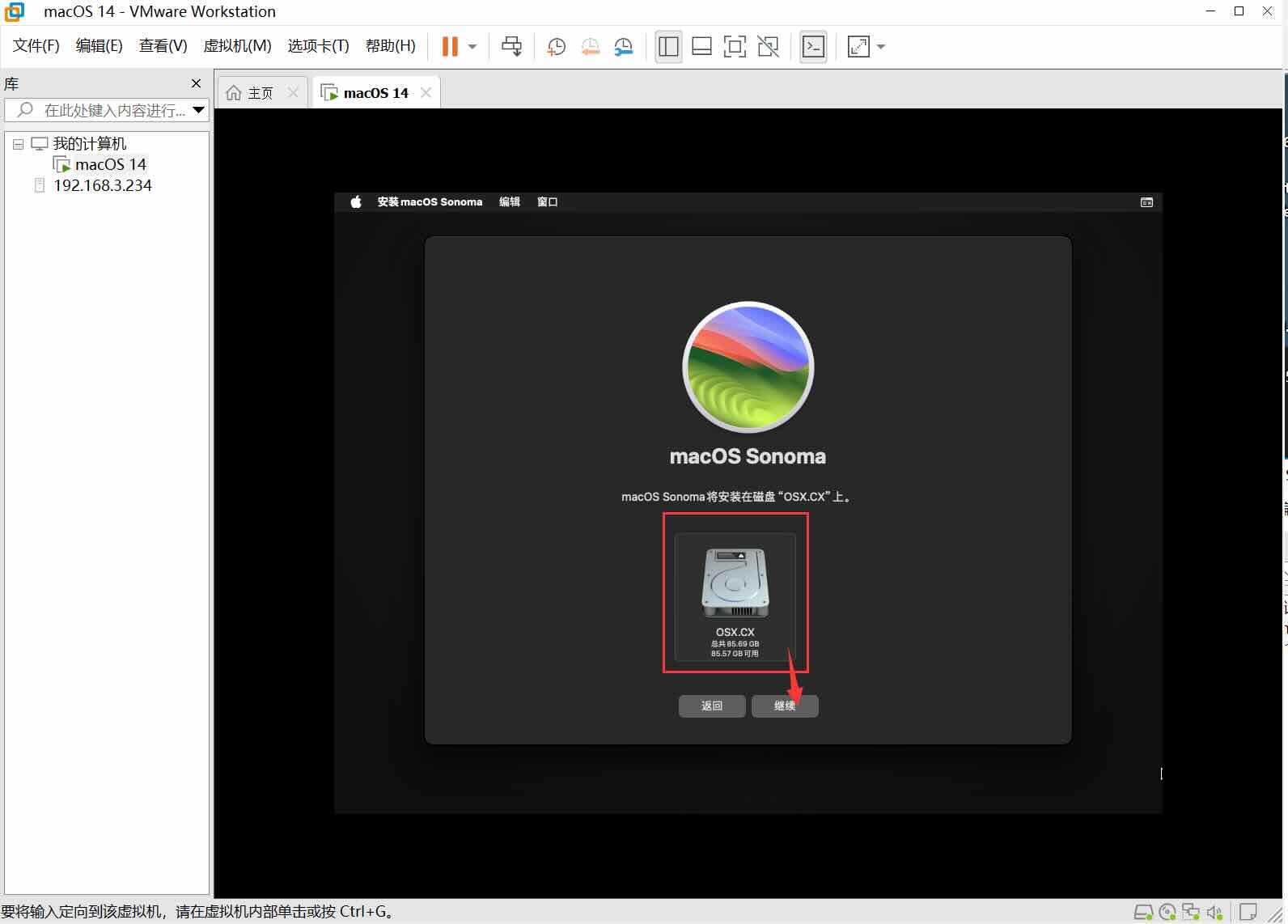Viewport: 1288px width, 924px height.
Task: Open the power options dropdown beside pause
Action: click(x=472, y=47)
